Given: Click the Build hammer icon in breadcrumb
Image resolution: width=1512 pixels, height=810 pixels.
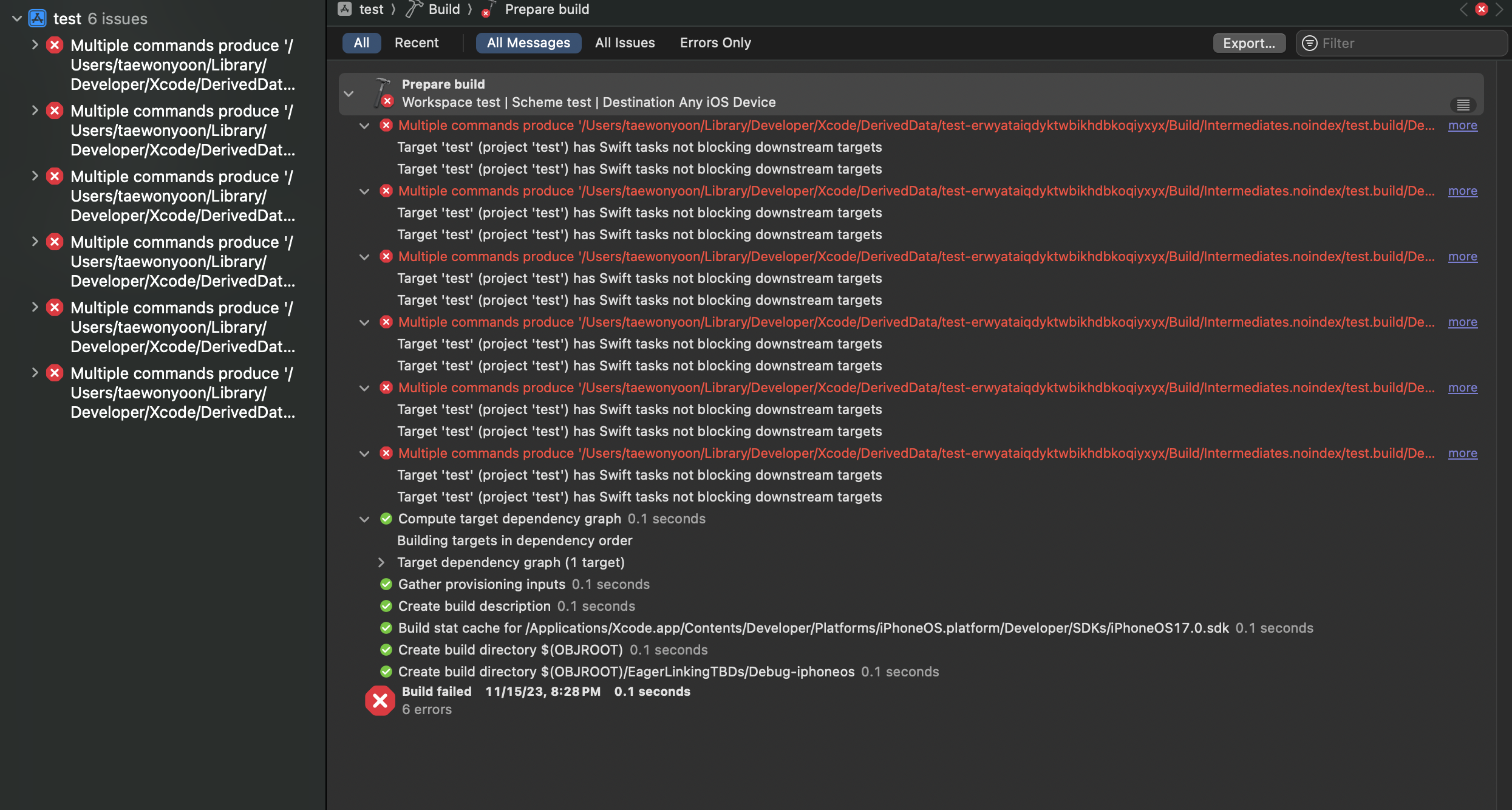Looking at the screenshot, I should tap(414, 9).
